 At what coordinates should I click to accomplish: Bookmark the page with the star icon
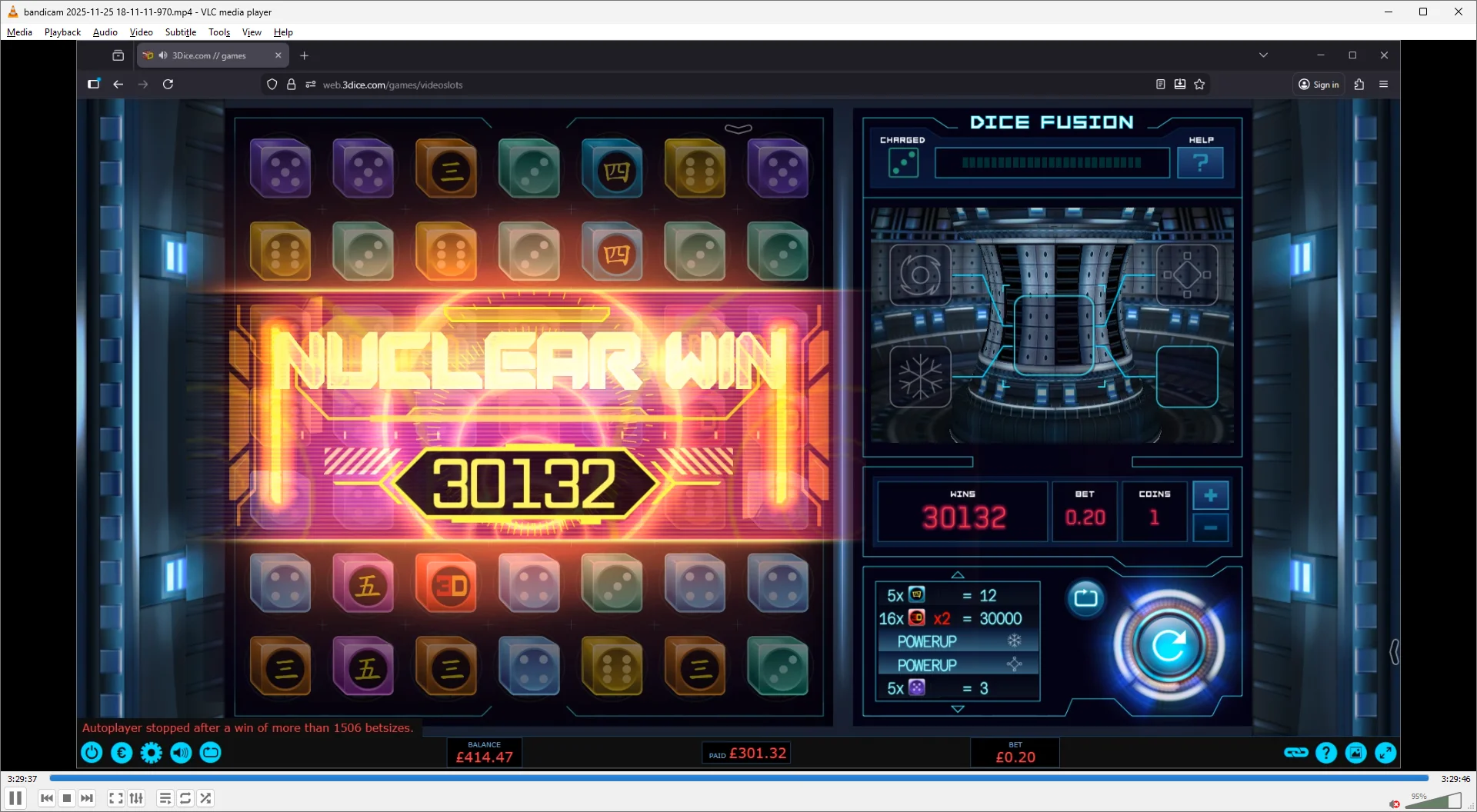point(1199,85)
